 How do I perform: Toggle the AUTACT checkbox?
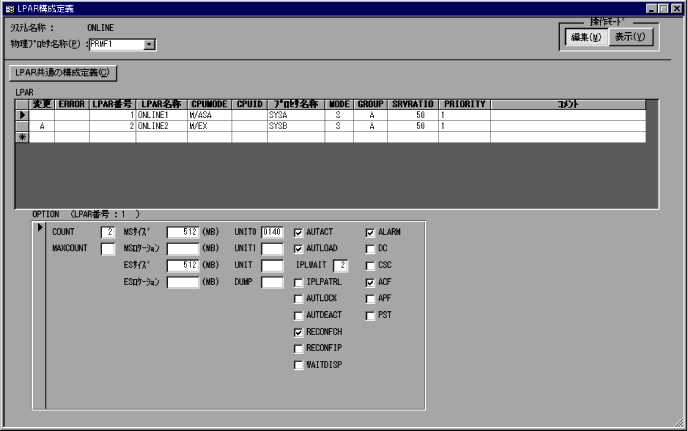tap(298, 232)
